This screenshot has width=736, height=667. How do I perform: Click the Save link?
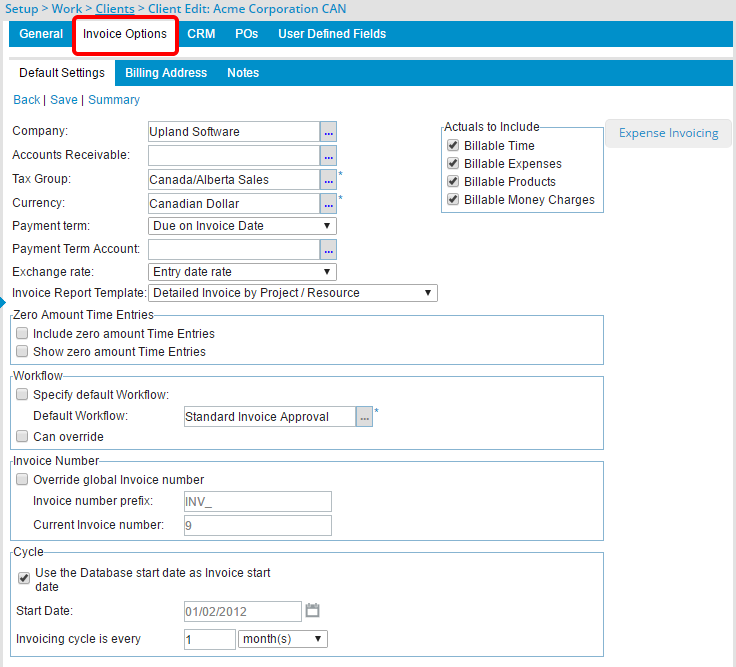click(x=63, y=100)
